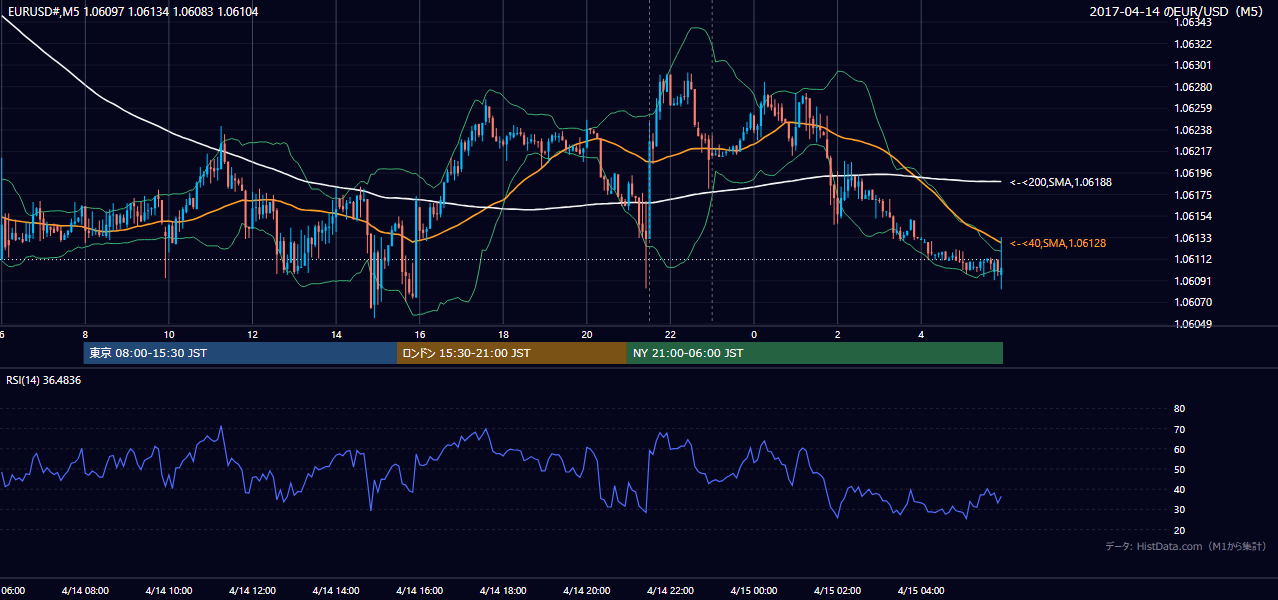Click the 4/15 04:00 time label
Screen dimensions: 1278x600
point(922,590)
